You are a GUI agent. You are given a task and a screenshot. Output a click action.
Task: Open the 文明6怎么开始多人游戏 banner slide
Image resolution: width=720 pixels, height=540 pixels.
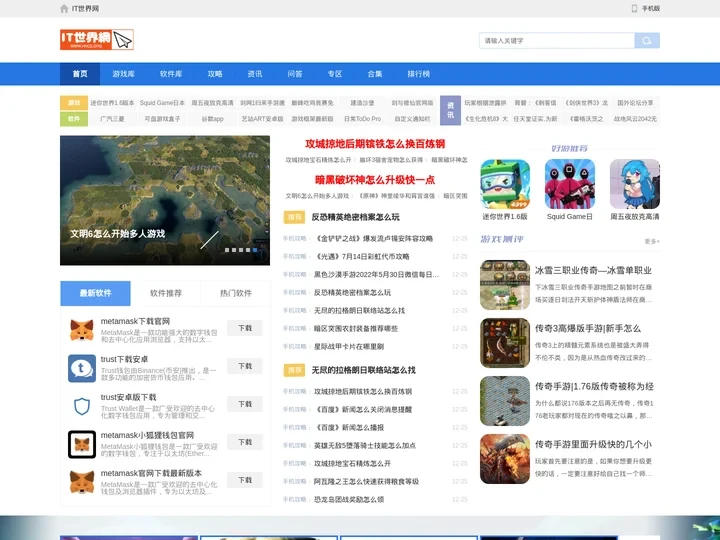point(165,200)
